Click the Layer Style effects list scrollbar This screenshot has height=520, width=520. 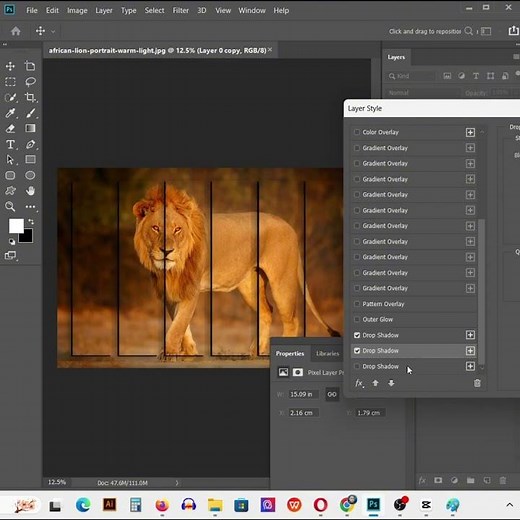[x=481, y=292]
